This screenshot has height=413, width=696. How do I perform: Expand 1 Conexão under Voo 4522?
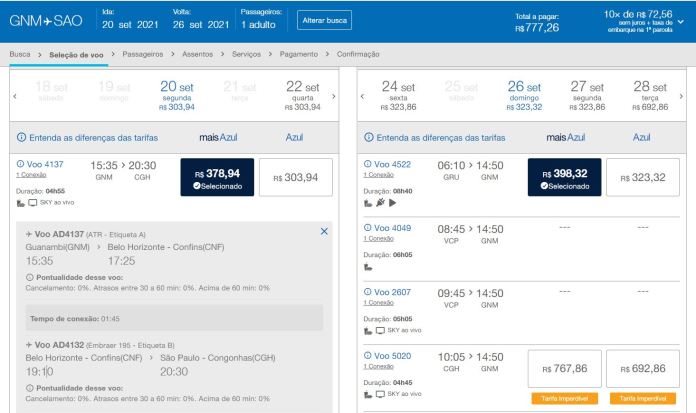tap(379, 175)
